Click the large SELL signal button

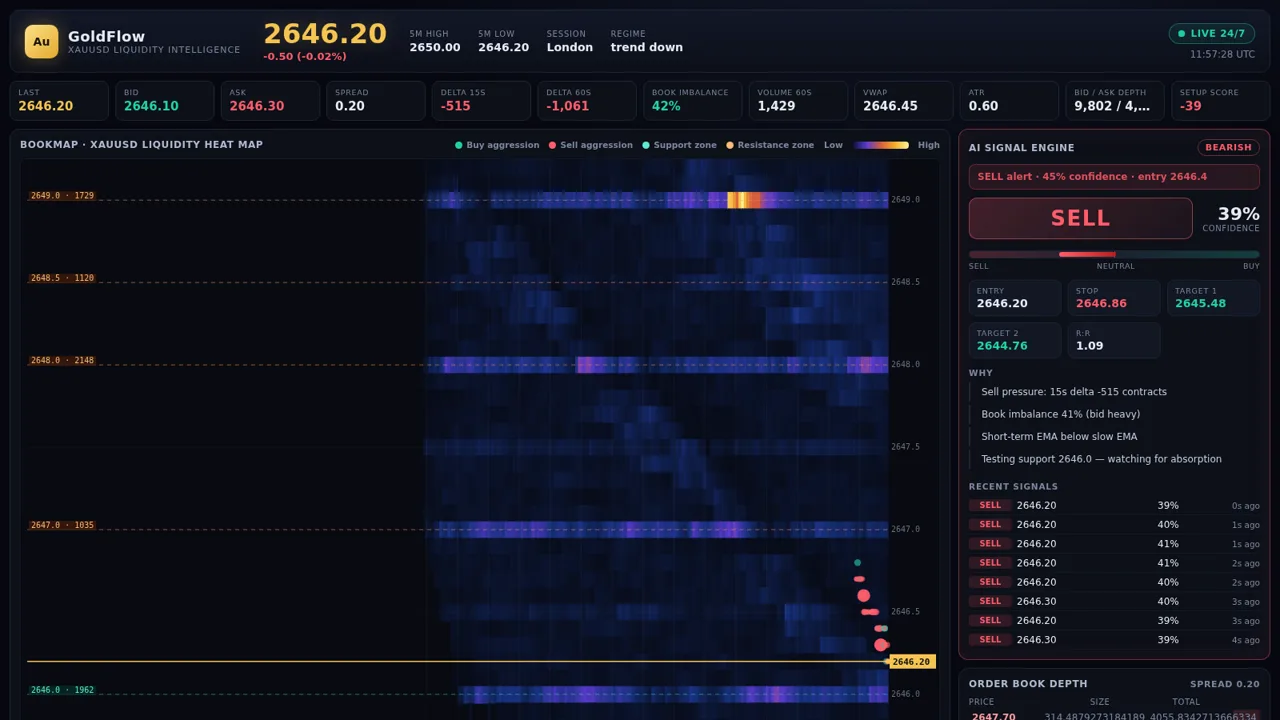pos(1080,218)
